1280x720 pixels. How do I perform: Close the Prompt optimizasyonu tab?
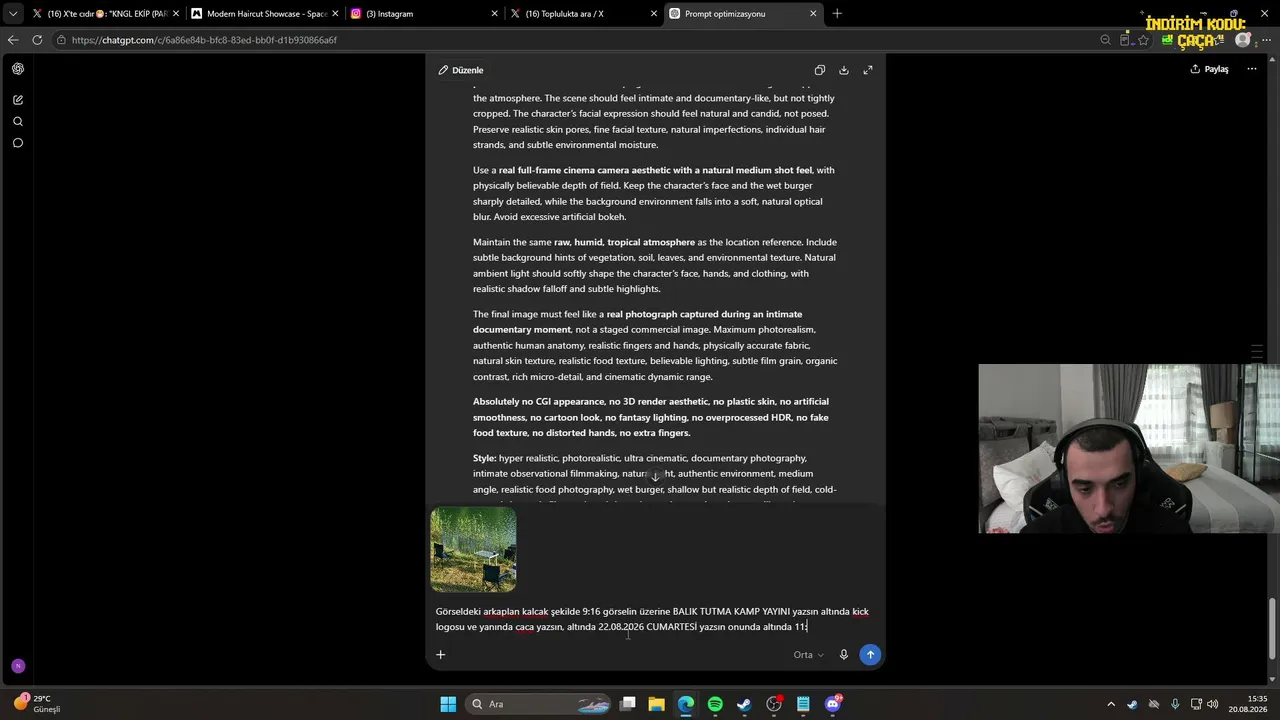click(x=813, y=14)
